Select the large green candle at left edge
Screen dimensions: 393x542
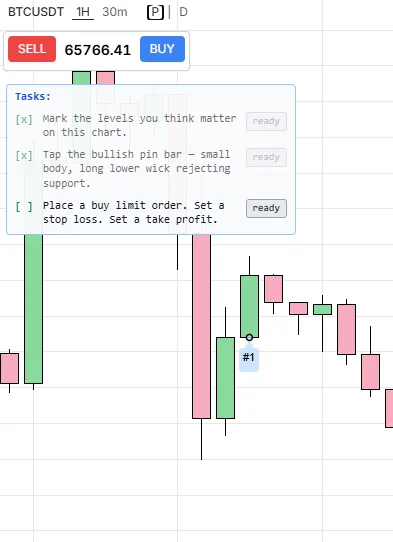(x=34, y=309)
